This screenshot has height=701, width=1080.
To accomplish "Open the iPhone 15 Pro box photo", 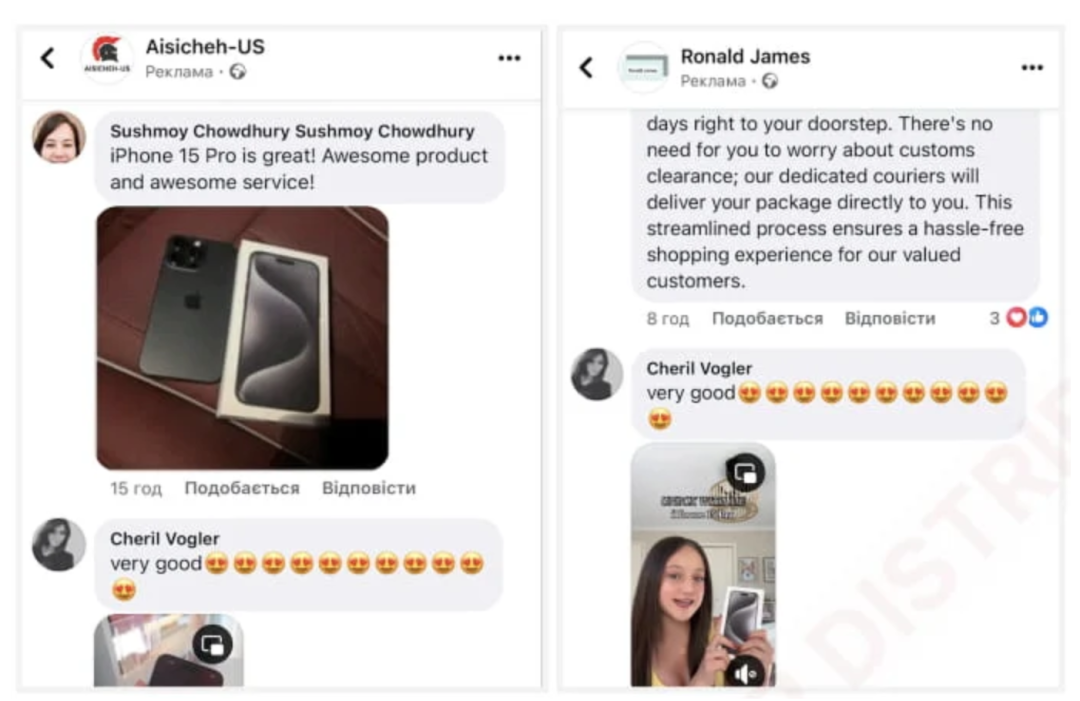I will (242, 337).
